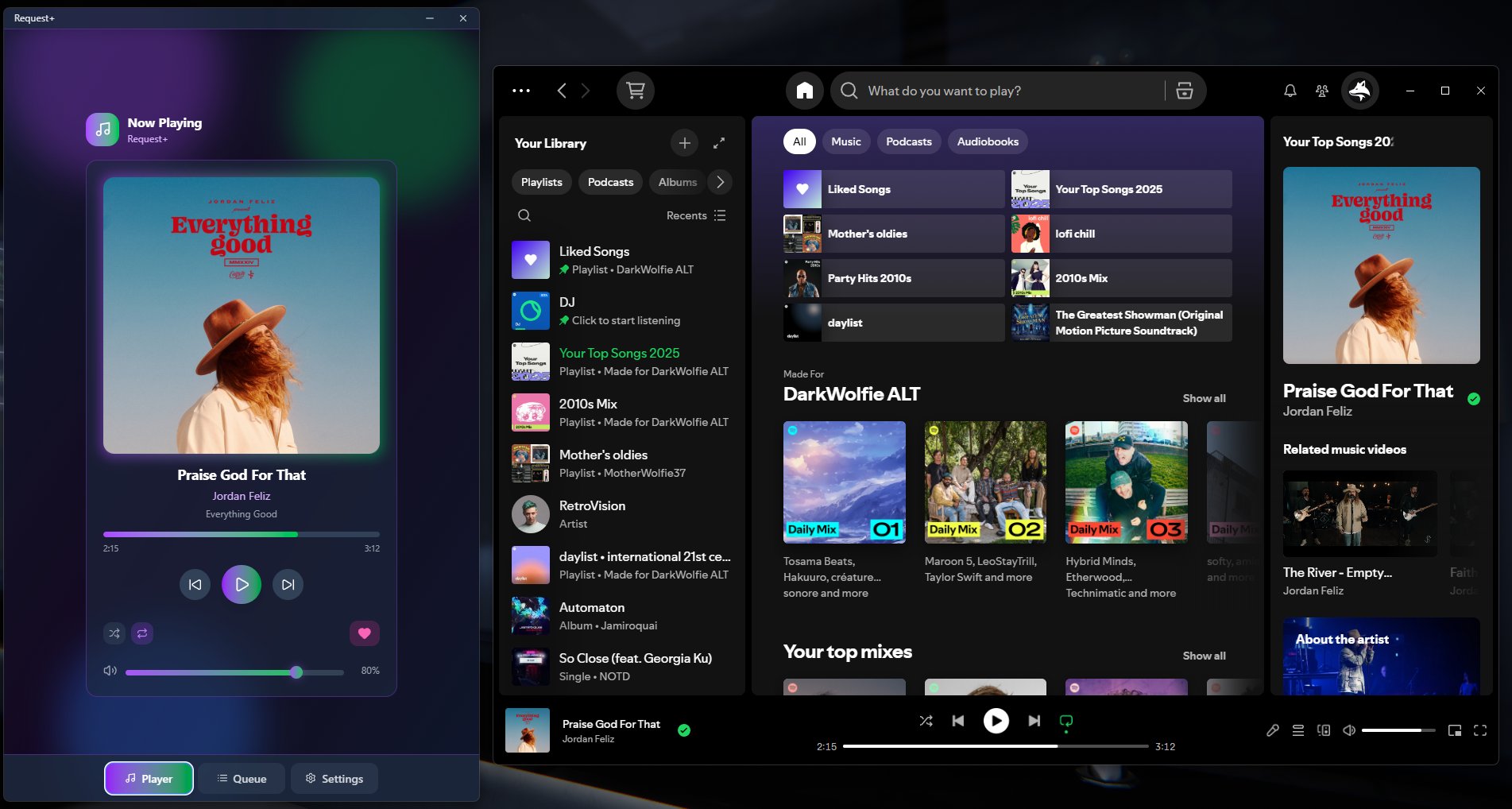Screen dimensions: 1512x809
Task: Show all Made For DarkWolfie ALT mixes
Action: (x=1204, y=398)
